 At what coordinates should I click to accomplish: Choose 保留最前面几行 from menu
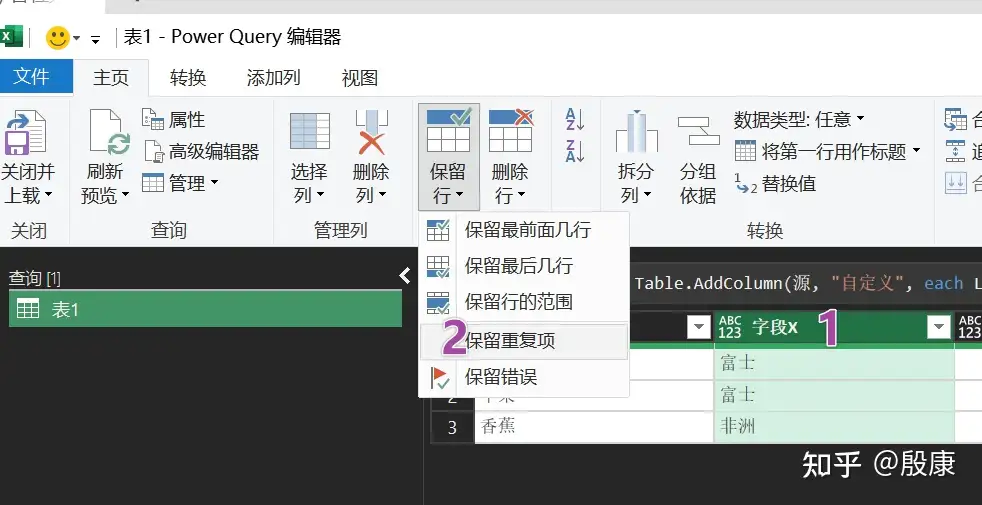coord(524,230)
